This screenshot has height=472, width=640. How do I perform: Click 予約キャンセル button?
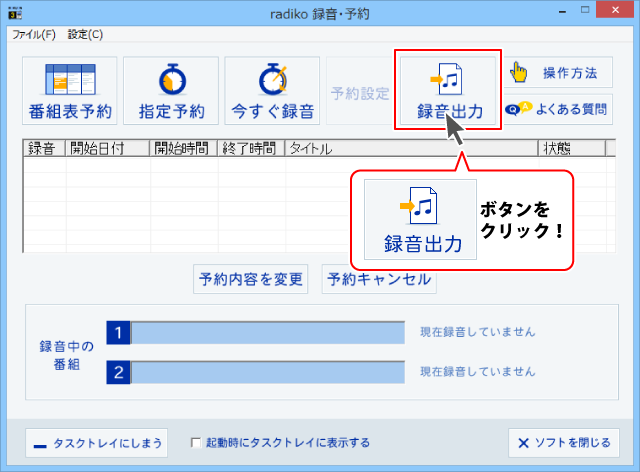coord(379,279)
